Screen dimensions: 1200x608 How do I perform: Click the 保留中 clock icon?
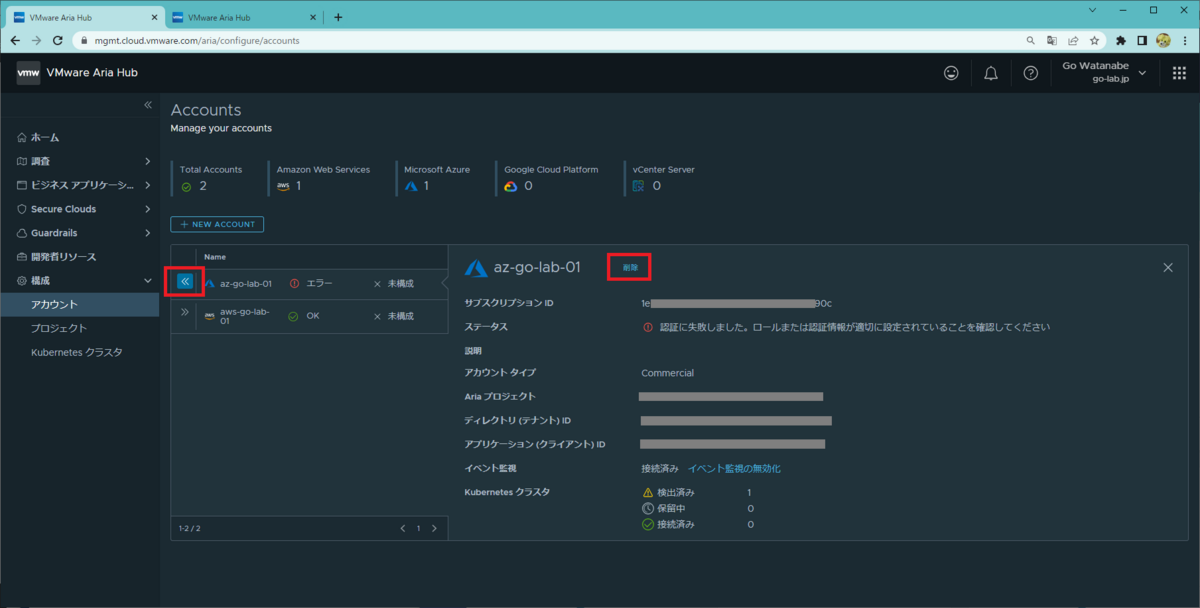pyautogui.click(x=648, y=508)
